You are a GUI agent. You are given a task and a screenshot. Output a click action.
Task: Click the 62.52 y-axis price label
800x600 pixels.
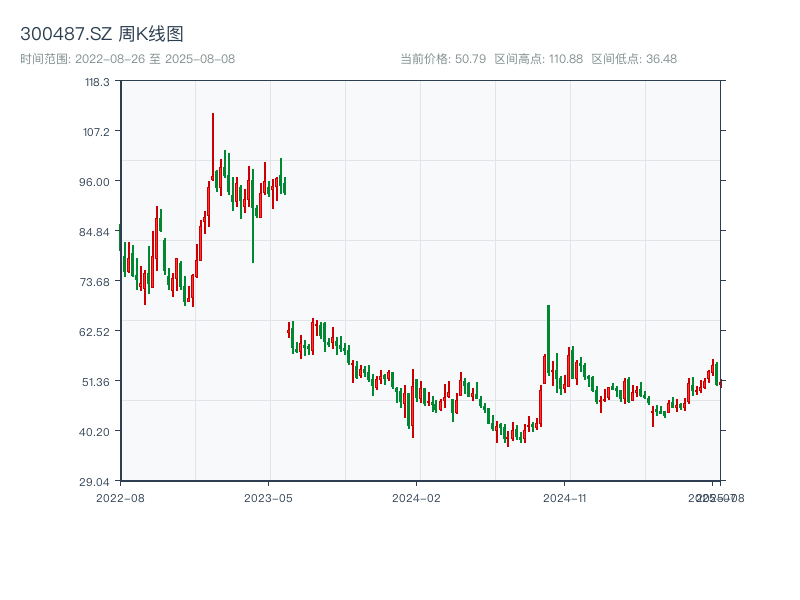point(97,332)
